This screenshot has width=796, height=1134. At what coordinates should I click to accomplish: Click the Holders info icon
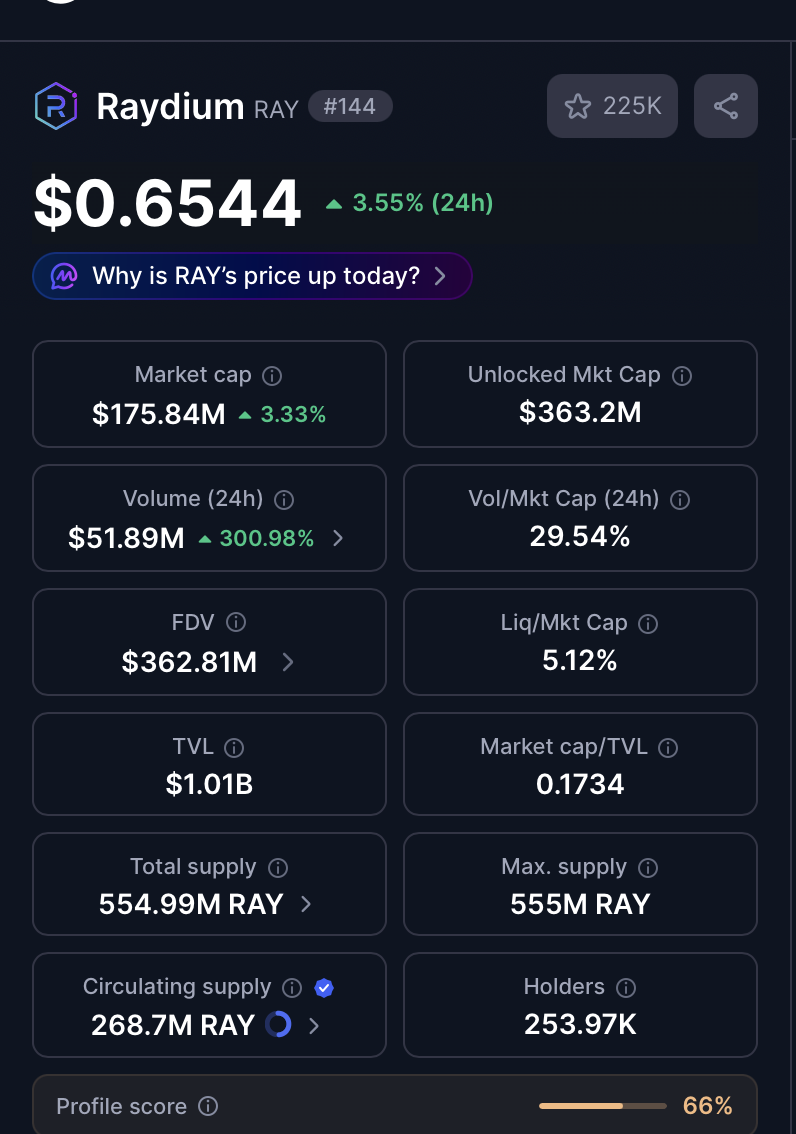pos(625,987)
